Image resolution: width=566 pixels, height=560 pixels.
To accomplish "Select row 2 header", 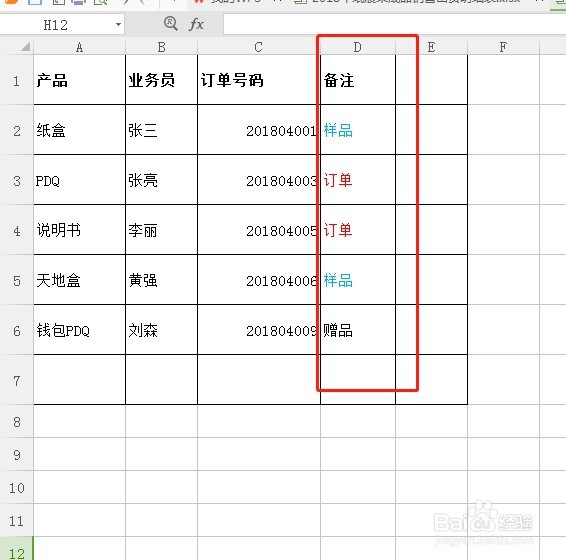I will click(x=17, y=130).
